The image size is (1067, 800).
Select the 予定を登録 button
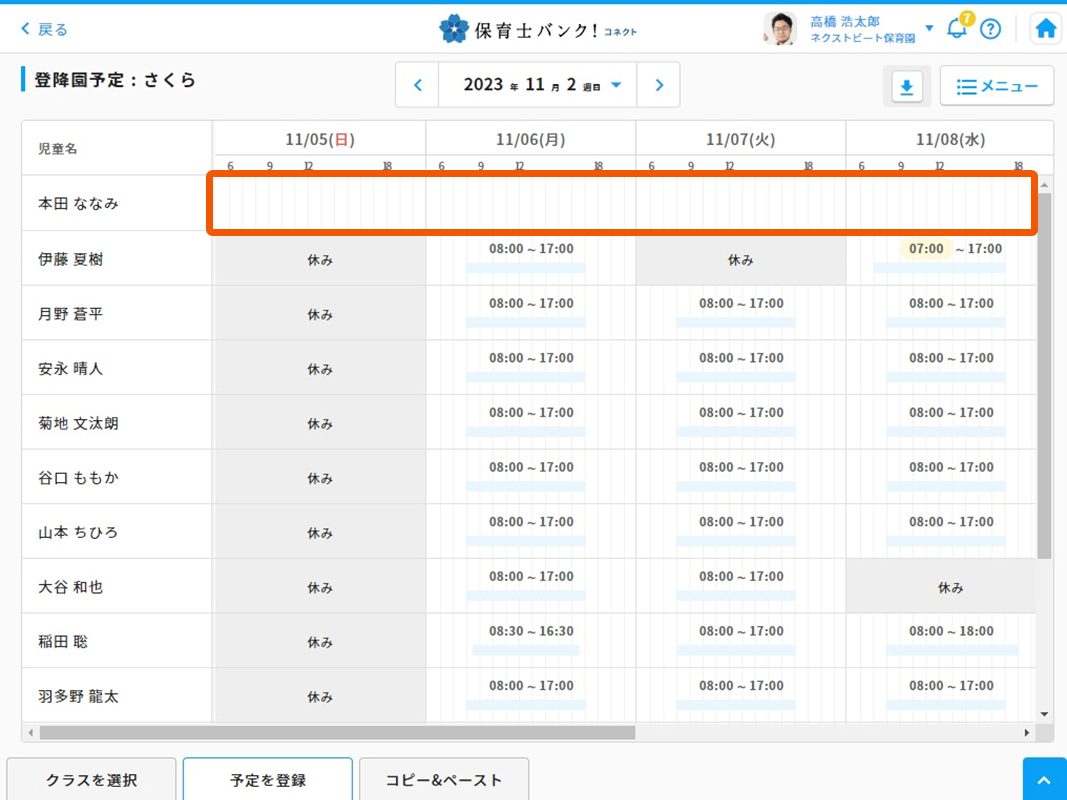(267, 780)
